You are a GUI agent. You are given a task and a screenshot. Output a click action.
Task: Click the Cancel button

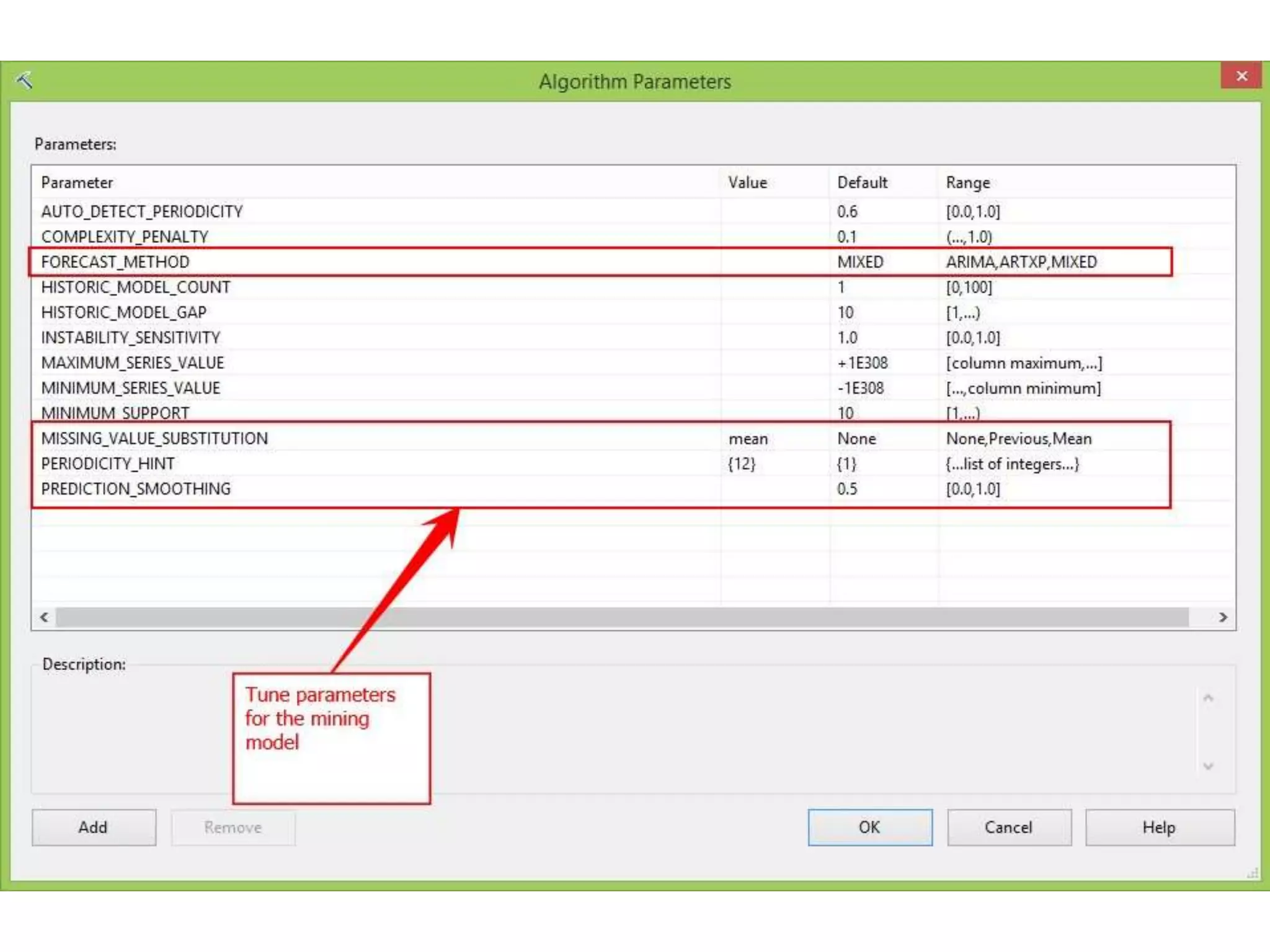click(1008, 827)
